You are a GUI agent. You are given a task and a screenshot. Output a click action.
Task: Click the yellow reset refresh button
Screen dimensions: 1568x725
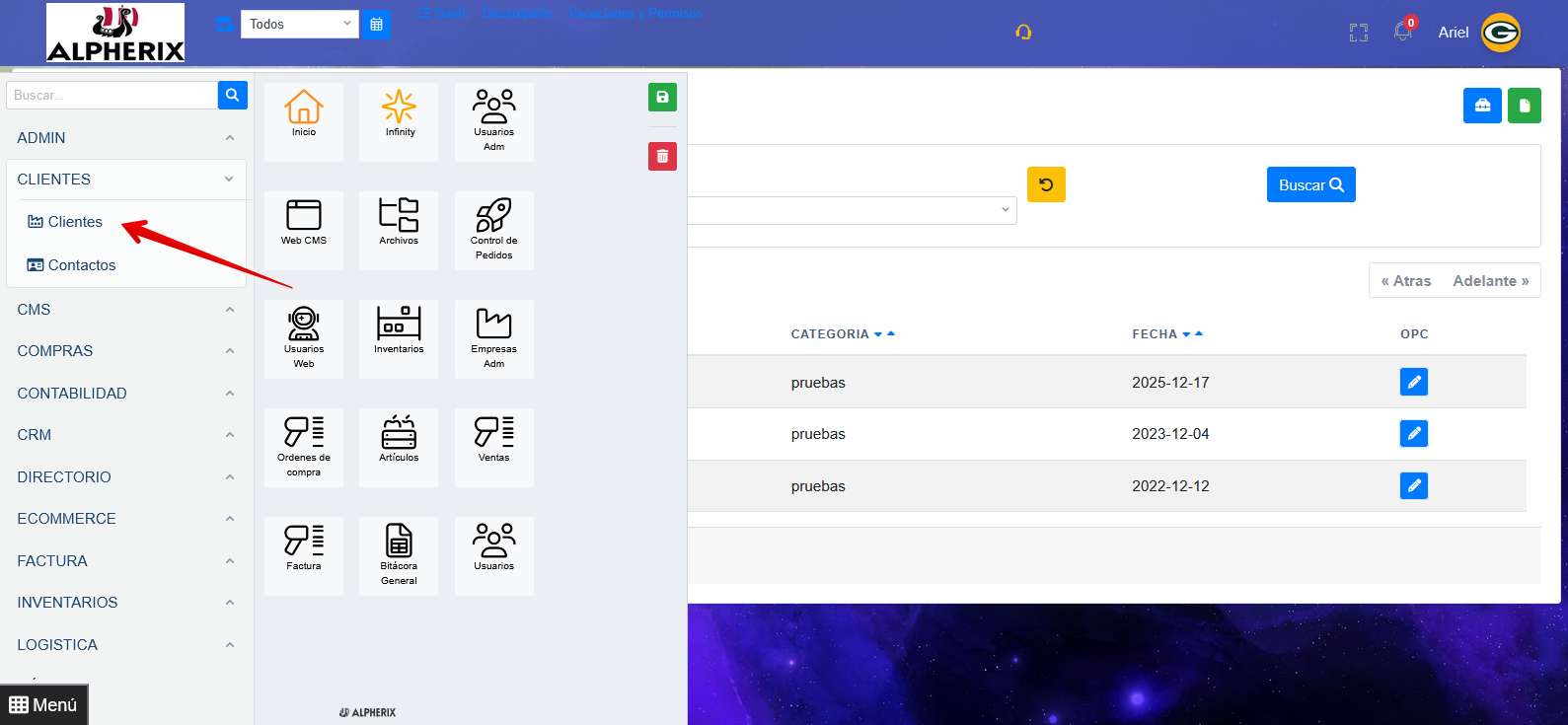(1046, 184)
